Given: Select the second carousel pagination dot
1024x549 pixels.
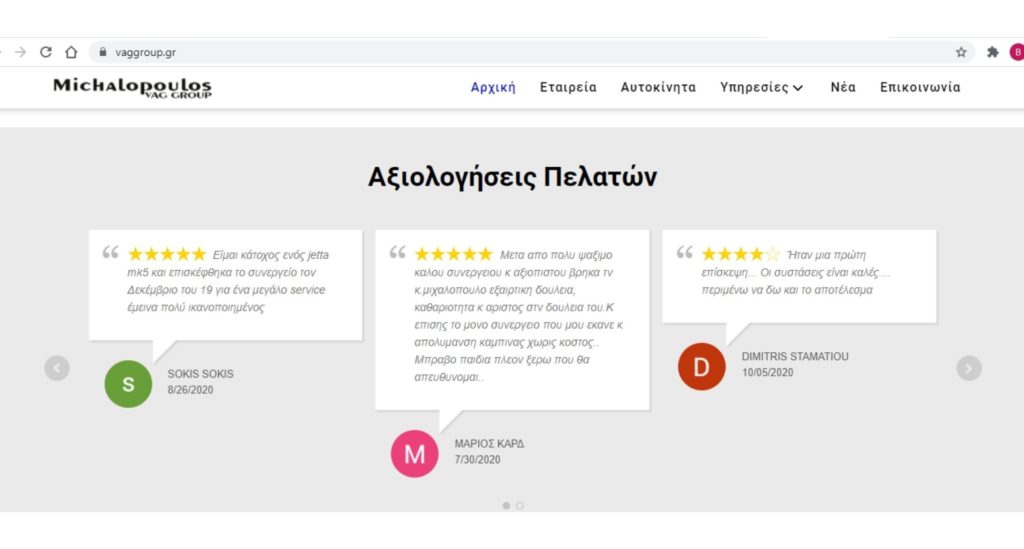Looking at the screenshot, I should tap(520, 505).
